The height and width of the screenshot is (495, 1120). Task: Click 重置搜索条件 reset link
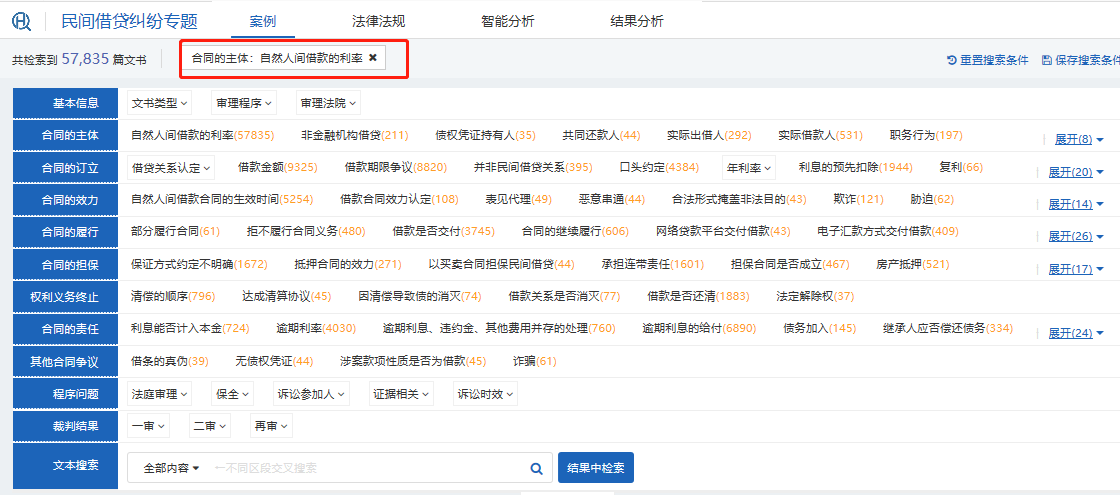pyautogui.click(x=987, y=60)
